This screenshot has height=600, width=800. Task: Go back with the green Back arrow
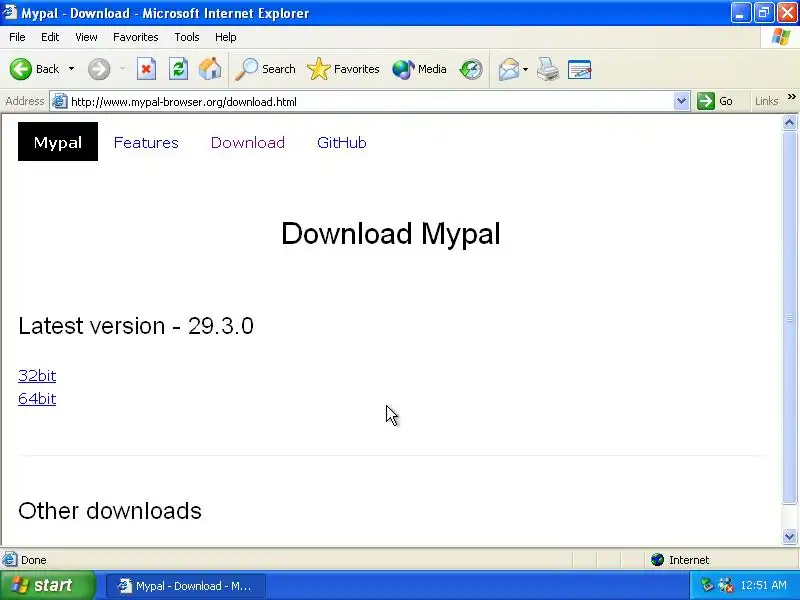(21, 69)
